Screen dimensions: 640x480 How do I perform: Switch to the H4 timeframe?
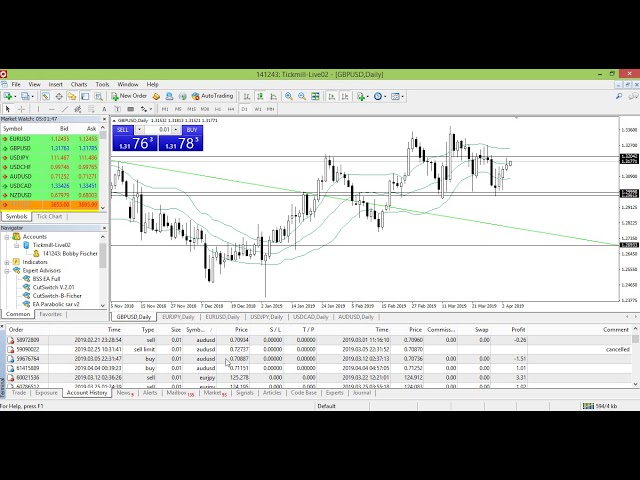click(230, 109)
